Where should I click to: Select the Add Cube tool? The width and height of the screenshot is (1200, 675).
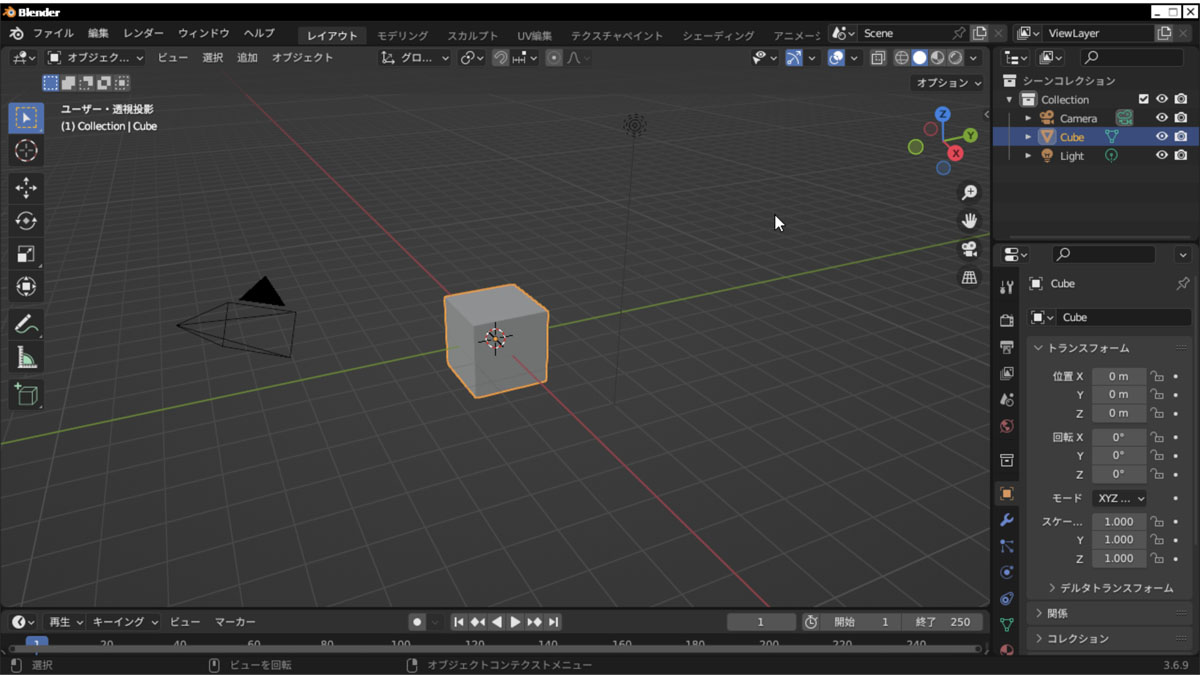[x=26, y=395]
